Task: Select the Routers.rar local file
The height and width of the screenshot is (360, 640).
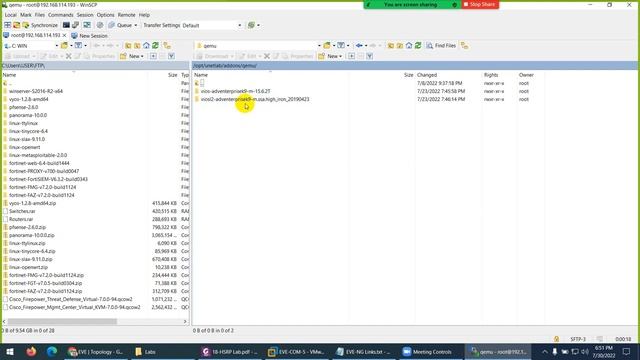Action: click(21, 219)
